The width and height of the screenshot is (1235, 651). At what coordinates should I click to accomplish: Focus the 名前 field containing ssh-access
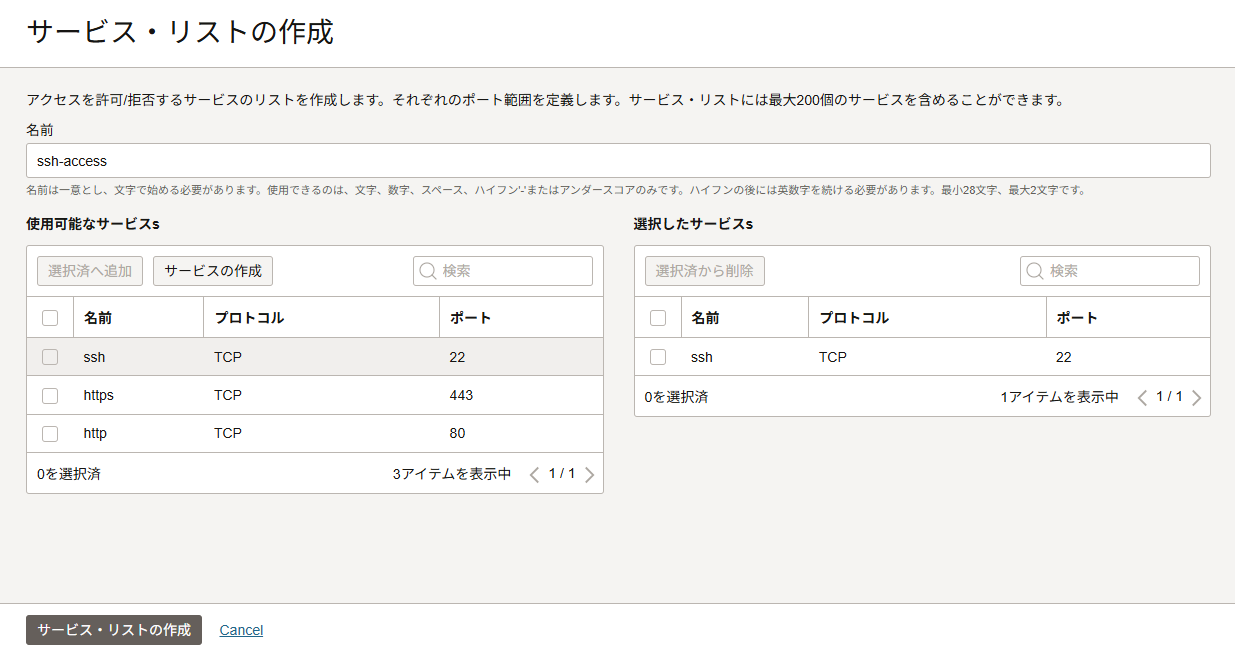[617, 161]
